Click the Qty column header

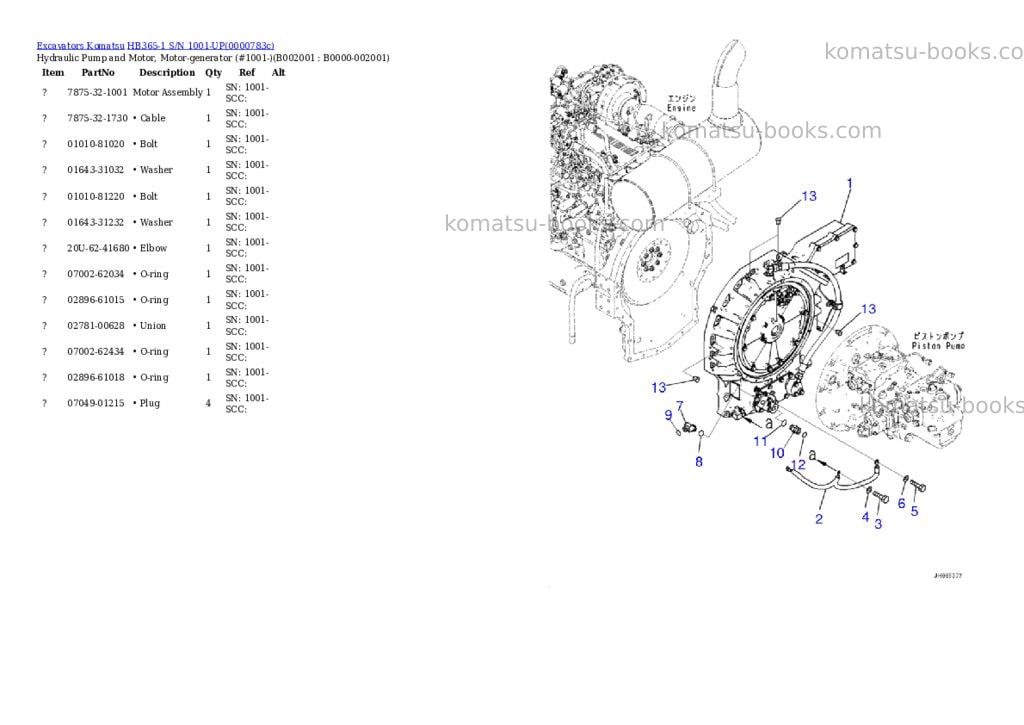pos(214,73)
